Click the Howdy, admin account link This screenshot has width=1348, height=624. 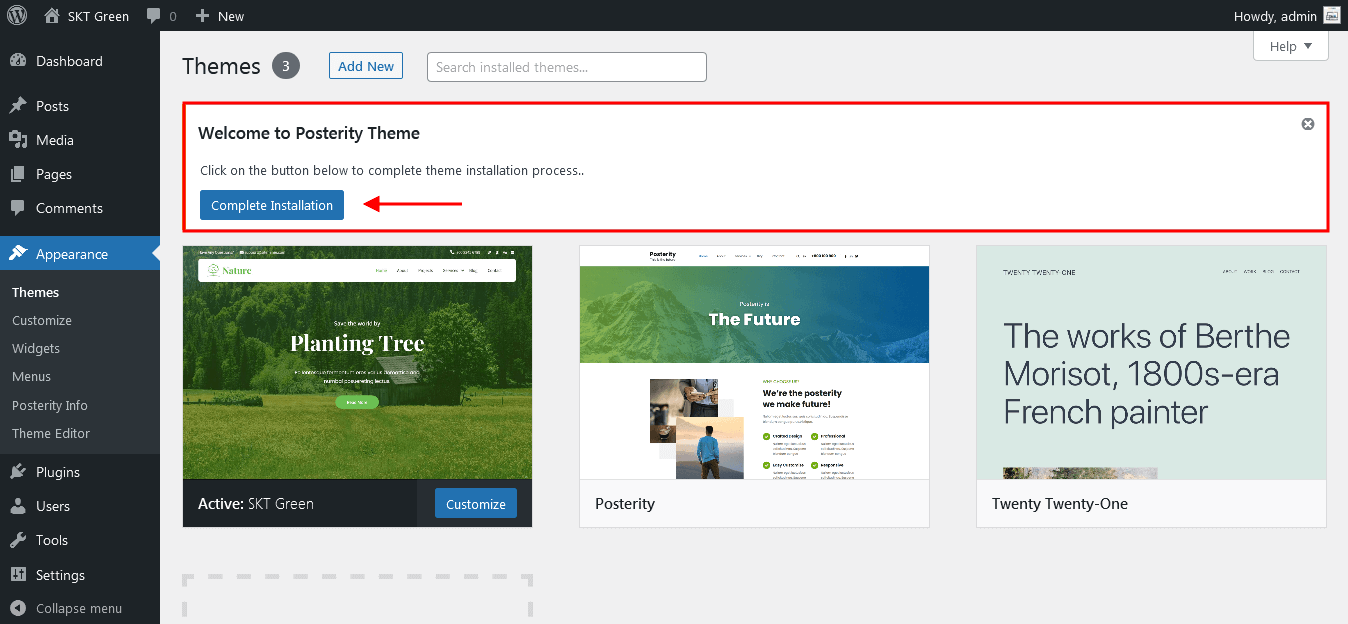tap(1275, 16)
